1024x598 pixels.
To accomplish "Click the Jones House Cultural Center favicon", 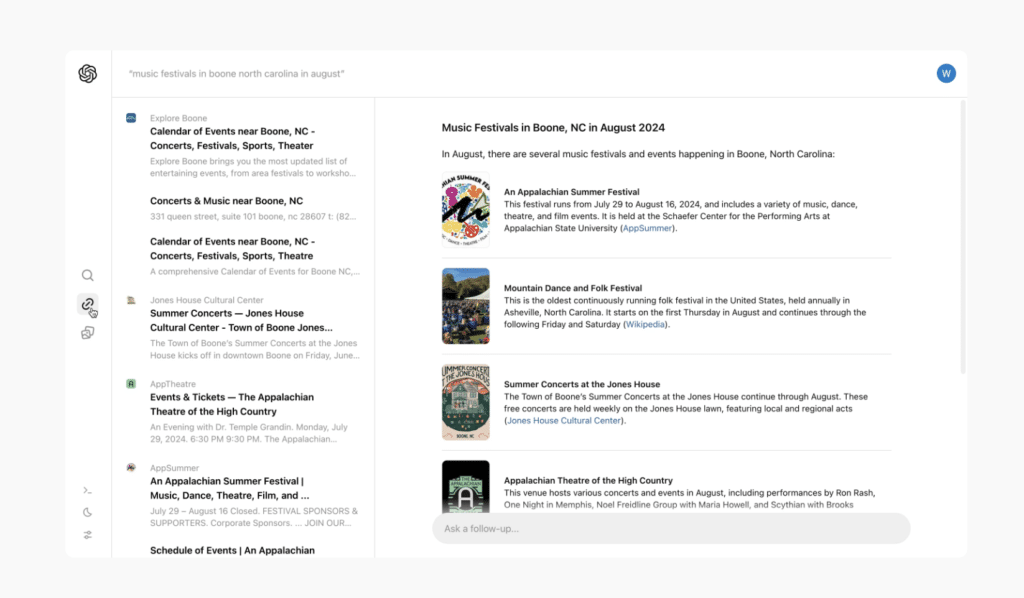I will (131, 300).
